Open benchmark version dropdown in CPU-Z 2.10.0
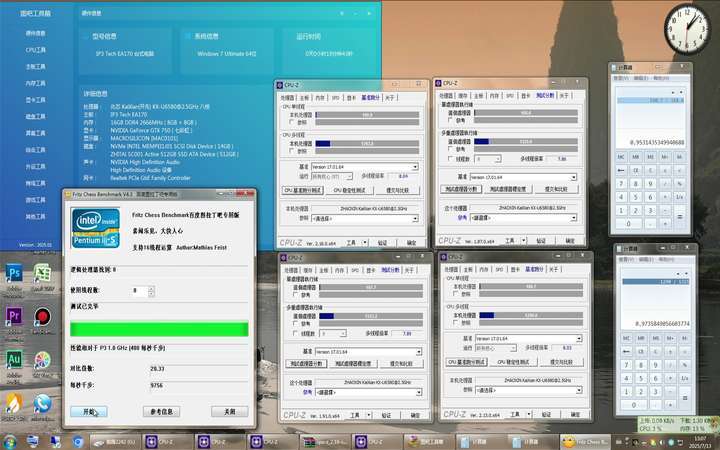 point(365,167)
